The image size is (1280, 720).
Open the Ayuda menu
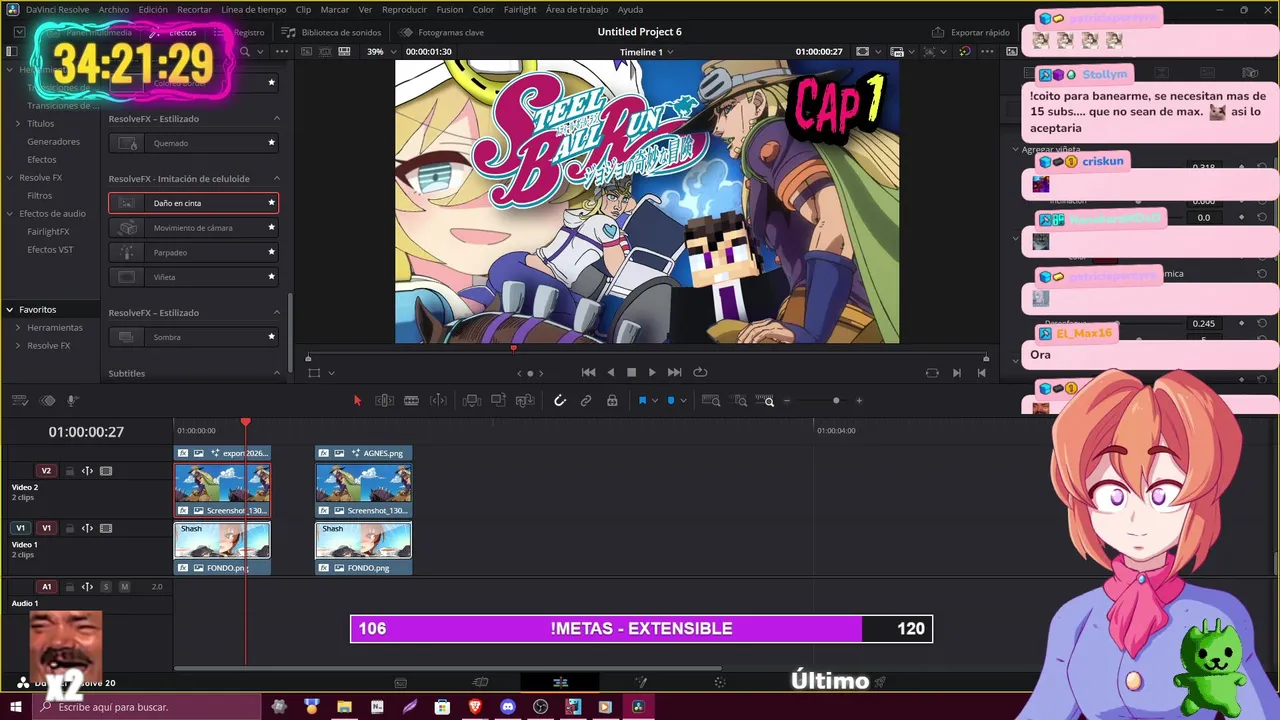630,9
